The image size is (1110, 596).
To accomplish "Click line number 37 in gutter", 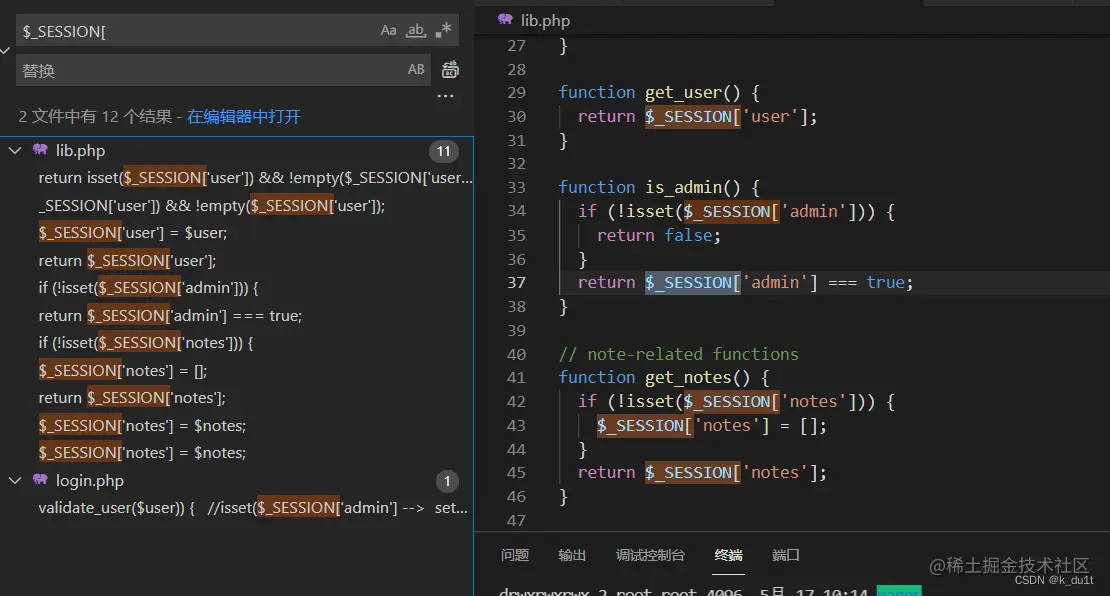I will (516, 283).
